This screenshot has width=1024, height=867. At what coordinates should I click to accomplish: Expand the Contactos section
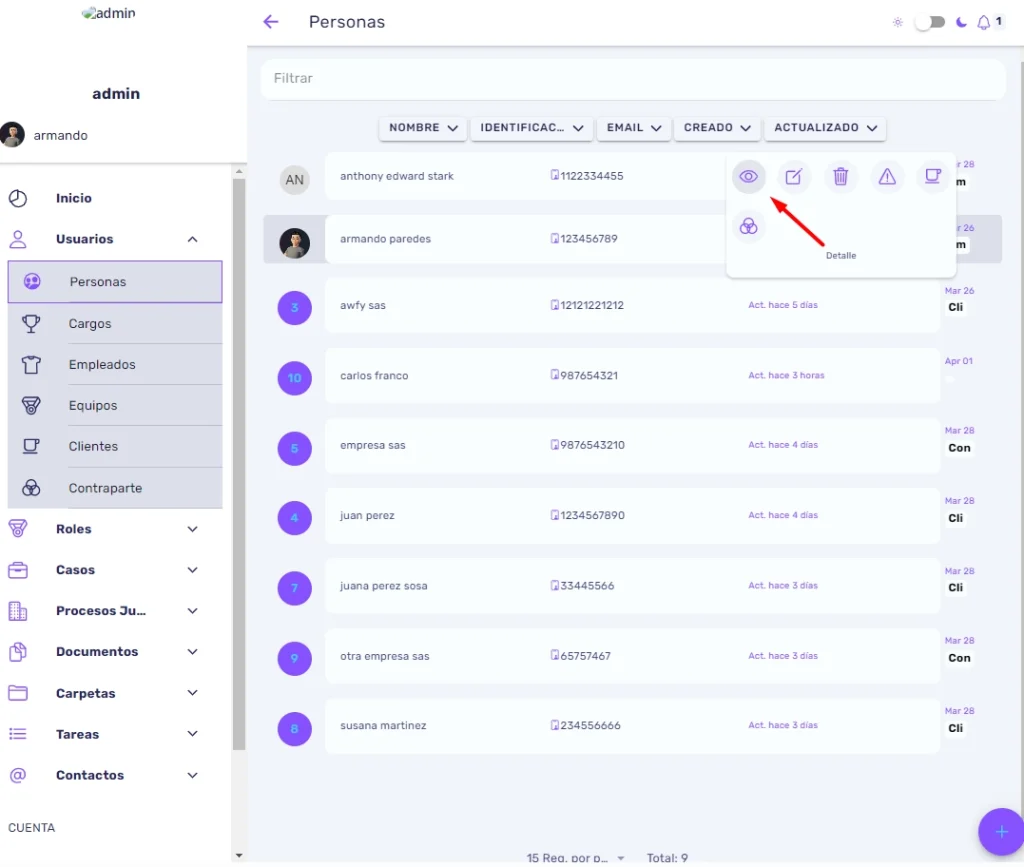tap(192, 775)
